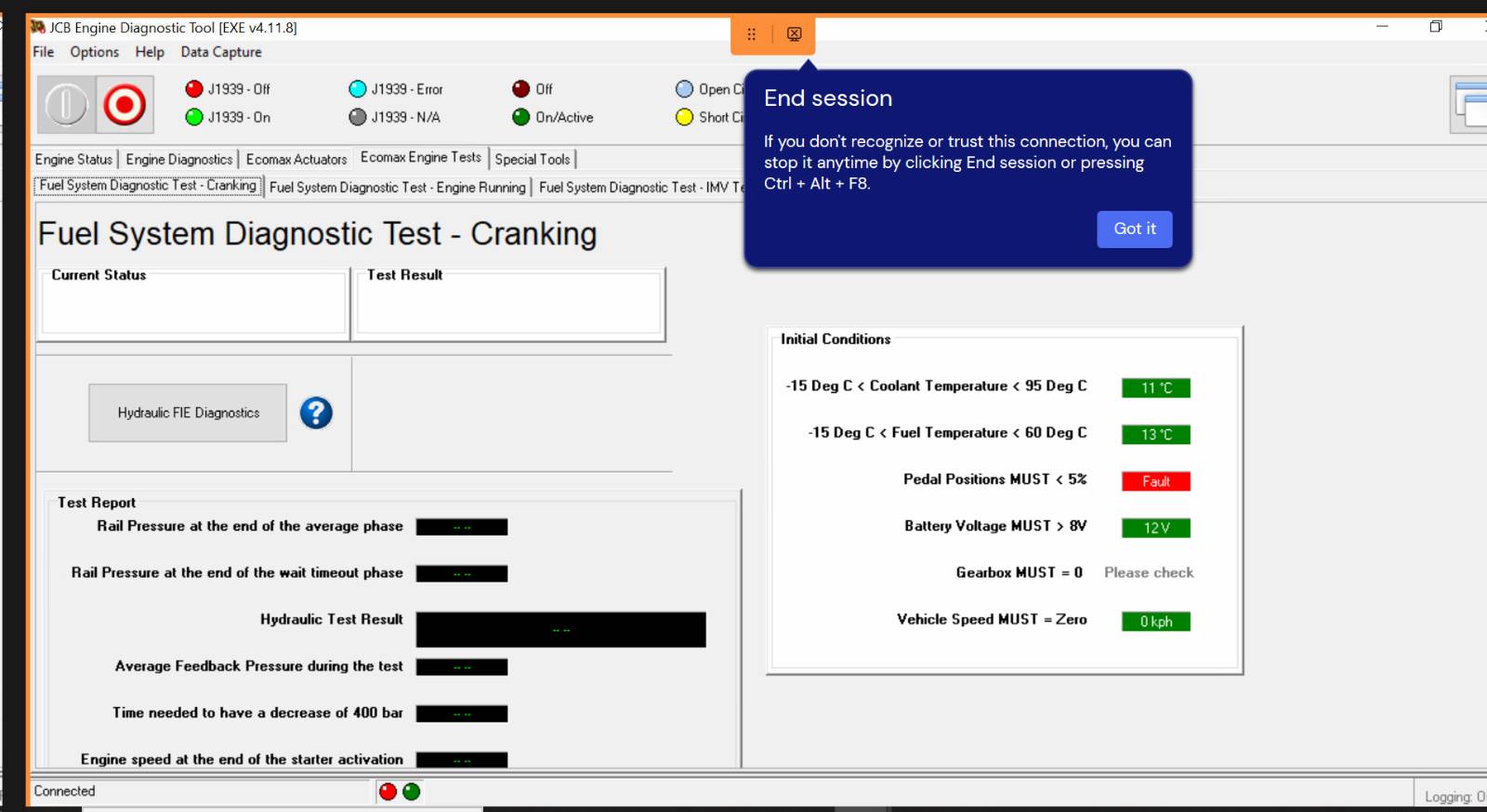This screenshot has height=812, width=1487.
Task: Click the Coolant Temperature 11 °C value
Action: coord(1156,388)
